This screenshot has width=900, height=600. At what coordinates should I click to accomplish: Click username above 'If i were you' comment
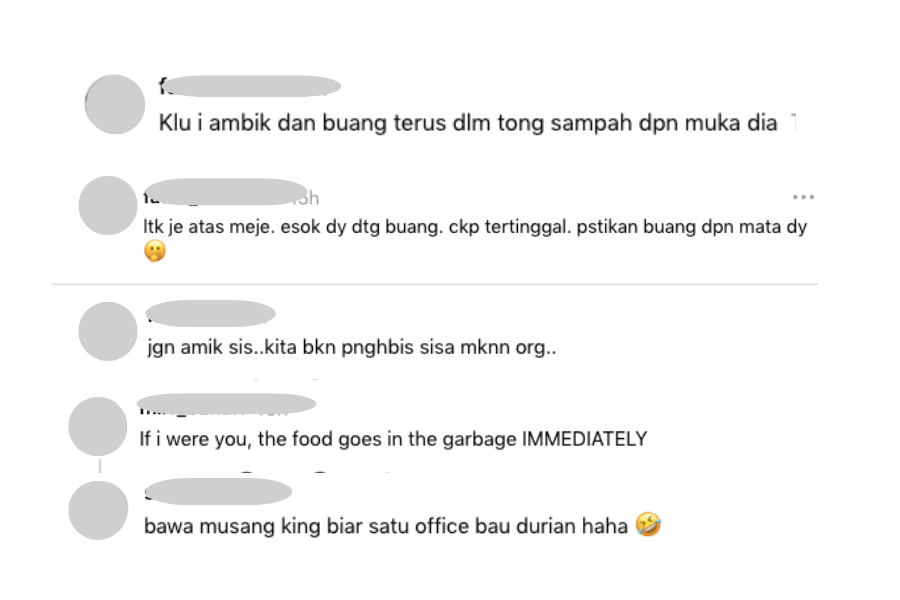(x=227, y=406)
